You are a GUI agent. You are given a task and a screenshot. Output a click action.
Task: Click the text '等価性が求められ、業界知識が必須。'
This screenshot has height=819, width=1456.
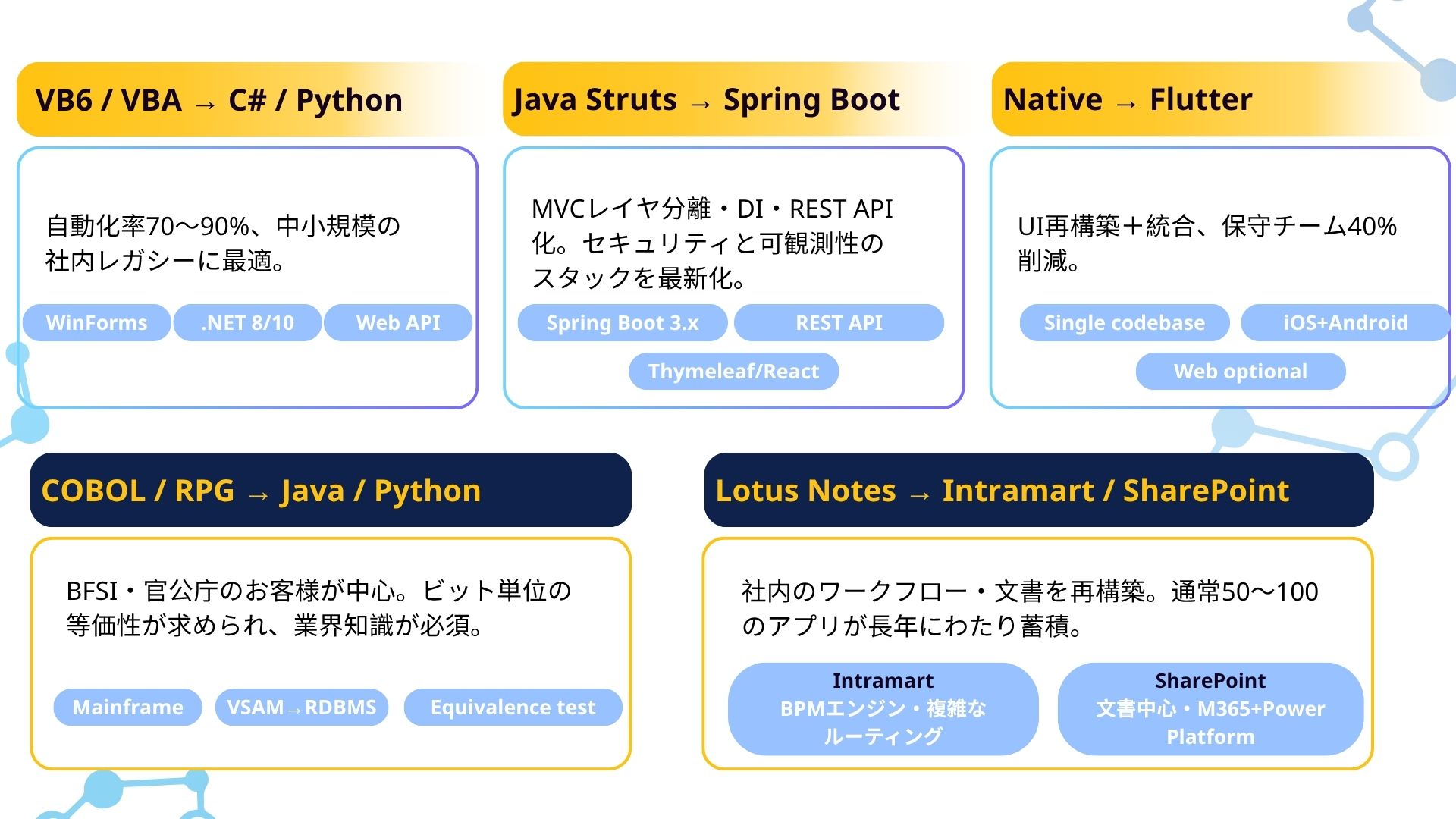[x=275, y=626]
